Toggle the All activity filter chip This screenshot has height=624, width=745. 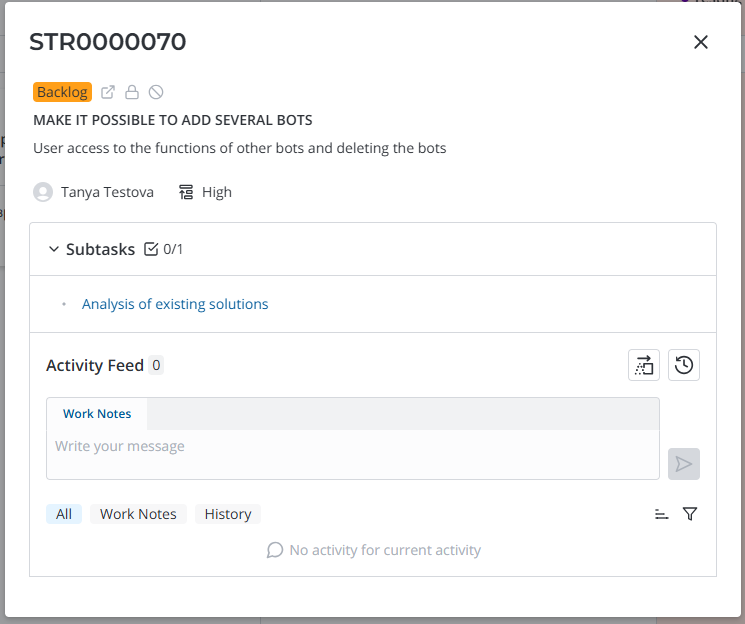pyautogui.click(x=64, y=514)
